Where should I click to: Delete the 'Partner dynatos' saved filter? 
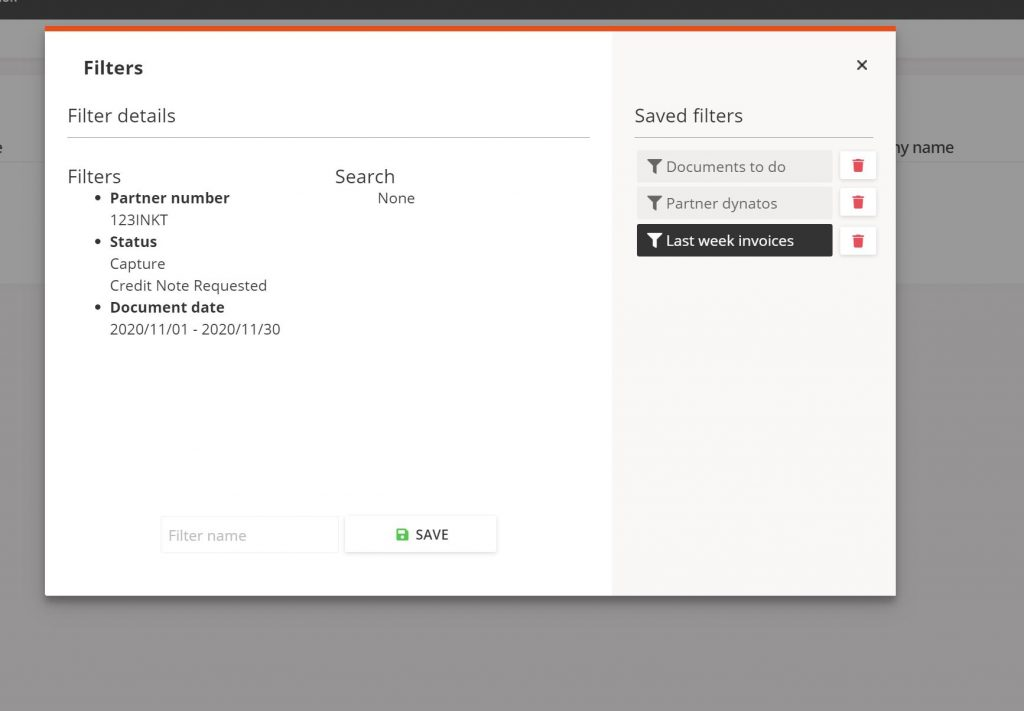point(858,203)
